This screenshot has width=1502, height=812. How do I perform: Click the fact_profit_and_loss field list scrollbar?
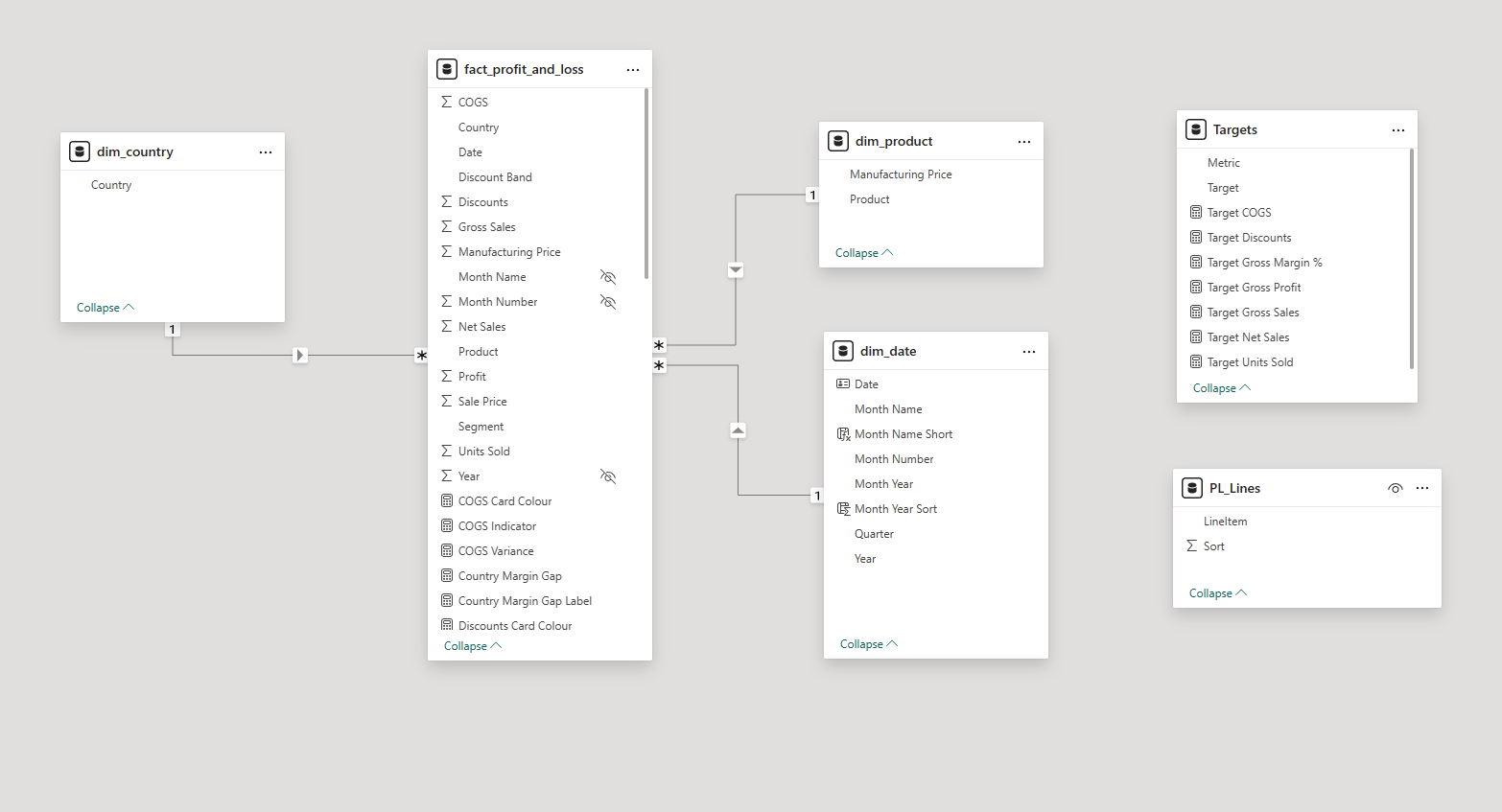pos(646,183)
